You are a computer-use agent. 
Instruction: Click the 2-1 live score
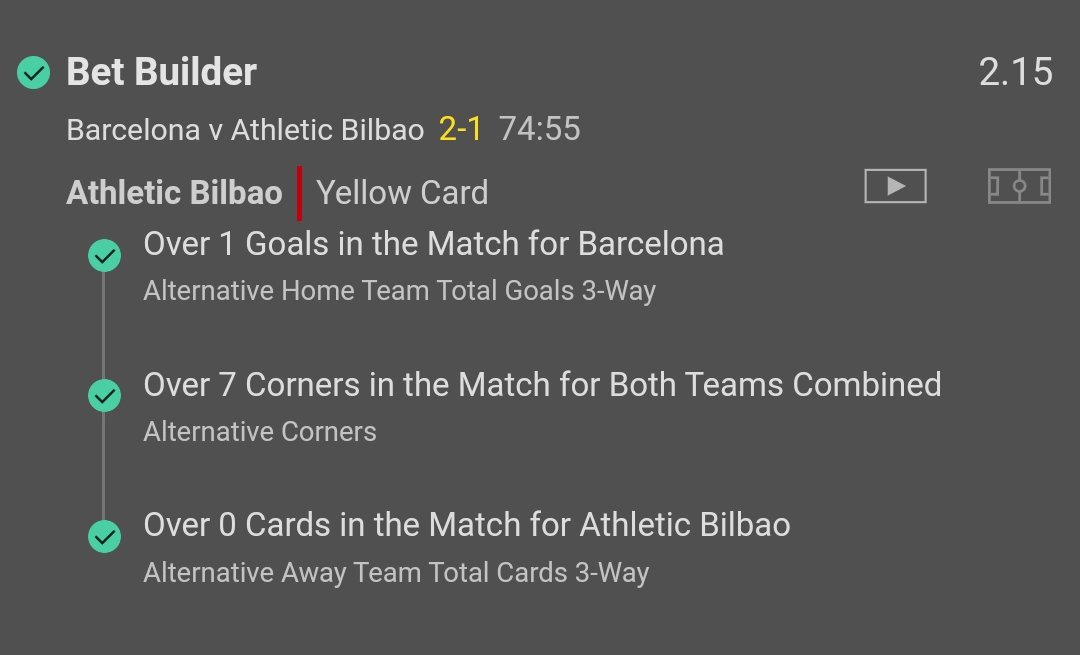tap(460, 129)
